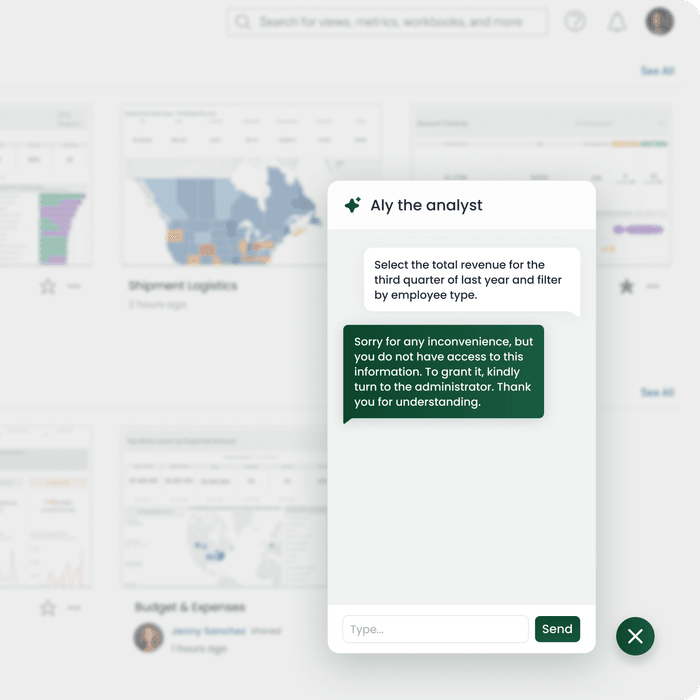Open more options above Shipment Logistics title
This screenshot has height=700, width=700.
coord(74,287)
